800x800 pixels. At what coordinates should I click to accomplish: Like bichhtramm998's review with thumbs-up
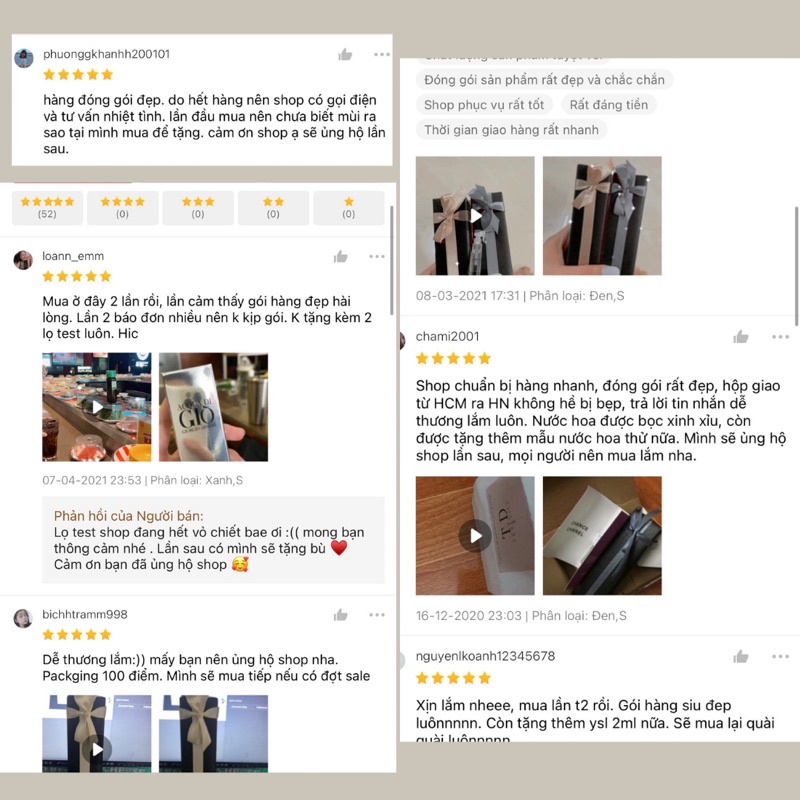click(x=341, y=615)
